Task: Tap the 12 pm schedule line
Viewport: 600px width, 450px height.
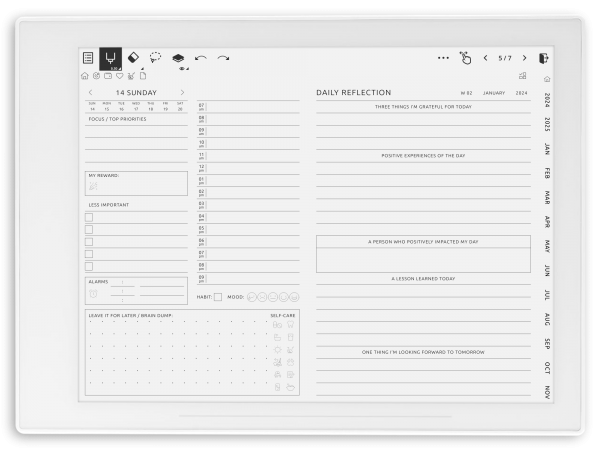Action: pos(248,168)
